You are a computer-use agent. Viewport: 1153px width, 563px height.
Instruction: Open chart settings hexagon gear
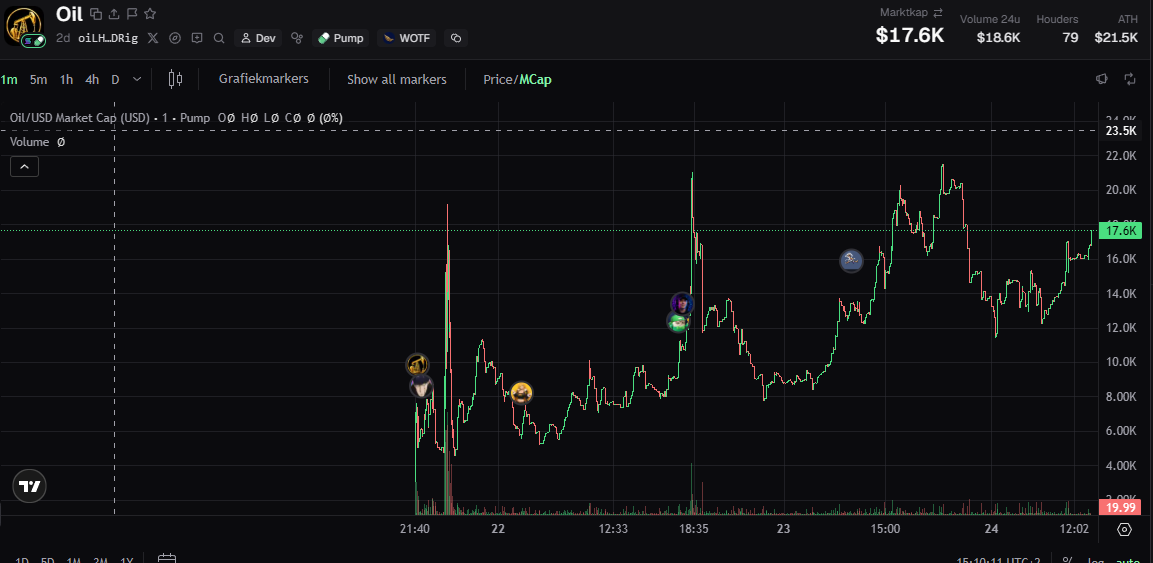[x=1124, y=529]
